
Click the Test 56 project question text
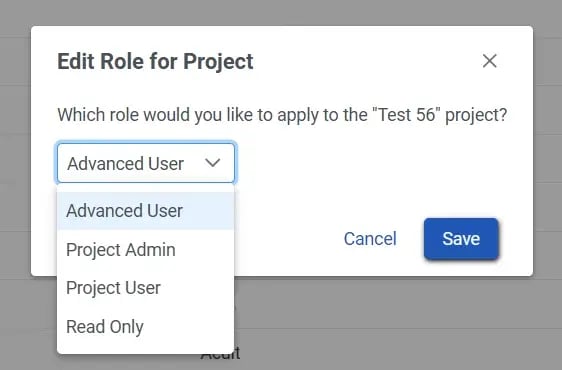(282, 115)
